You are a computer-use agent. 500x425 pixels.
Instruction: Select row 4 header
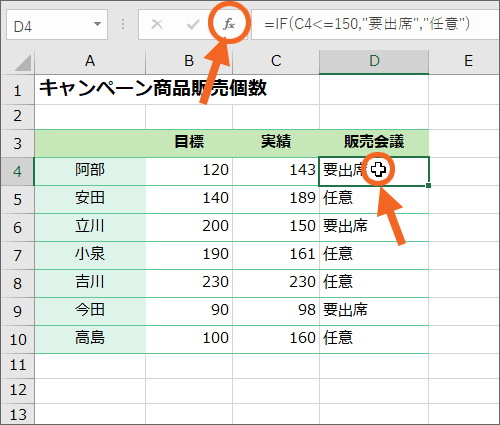pos(17,171)
